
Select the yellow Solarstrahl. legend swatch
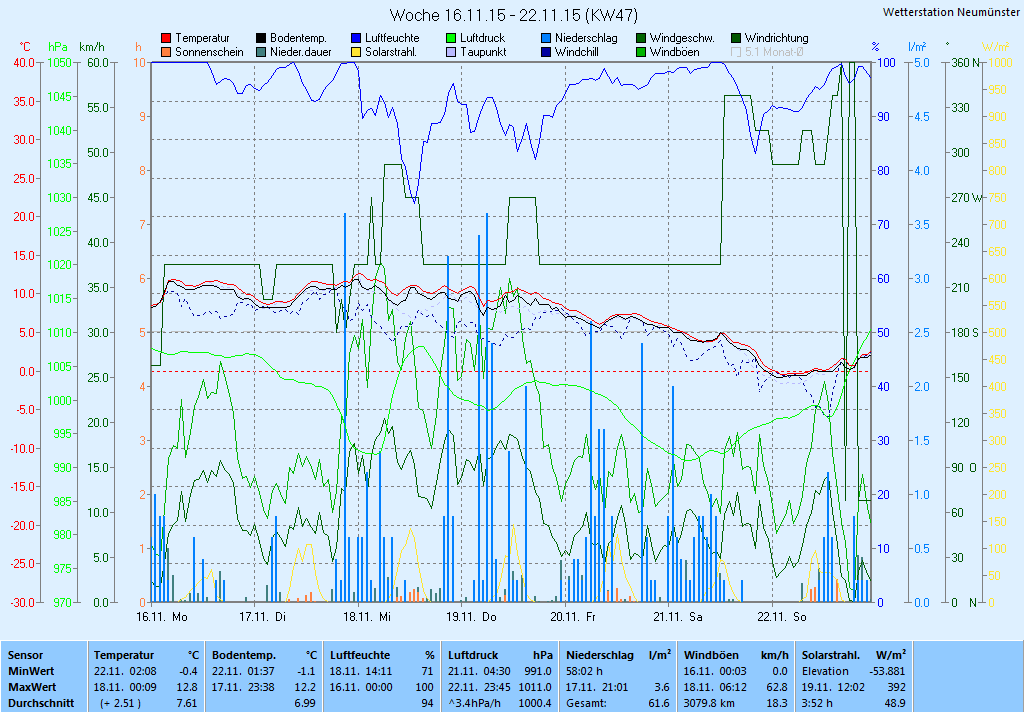point(356,52)
